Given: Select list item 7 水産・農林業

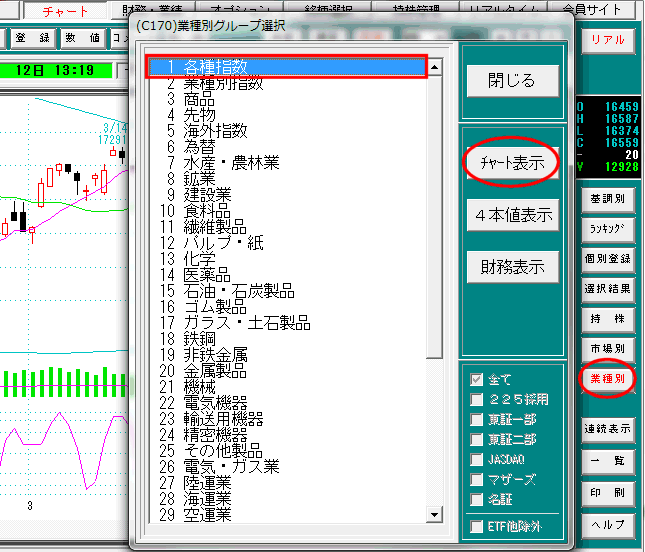Looking at the screenshot, I should [287, 163].
